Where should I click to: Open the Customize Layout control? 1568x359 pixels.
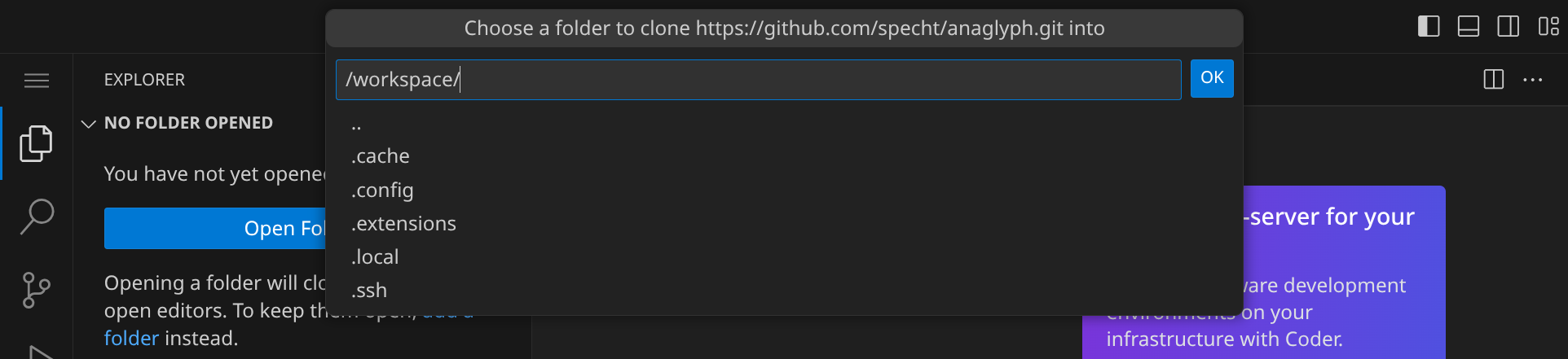pyautogui.click(x=1548, y=27)
